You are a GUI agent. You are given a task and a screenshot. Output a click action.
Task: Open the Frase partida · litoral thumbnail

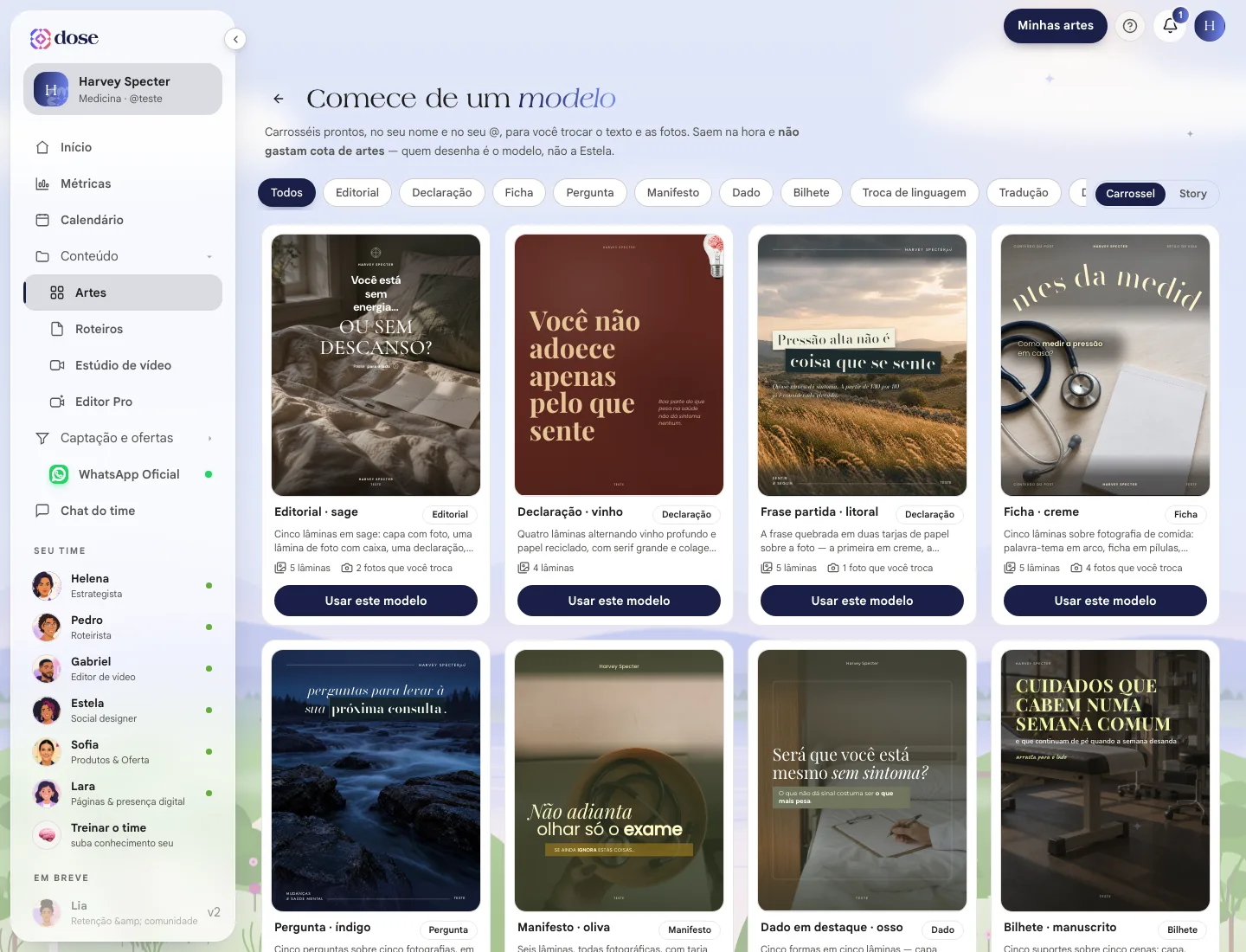[x=862, y=365]
